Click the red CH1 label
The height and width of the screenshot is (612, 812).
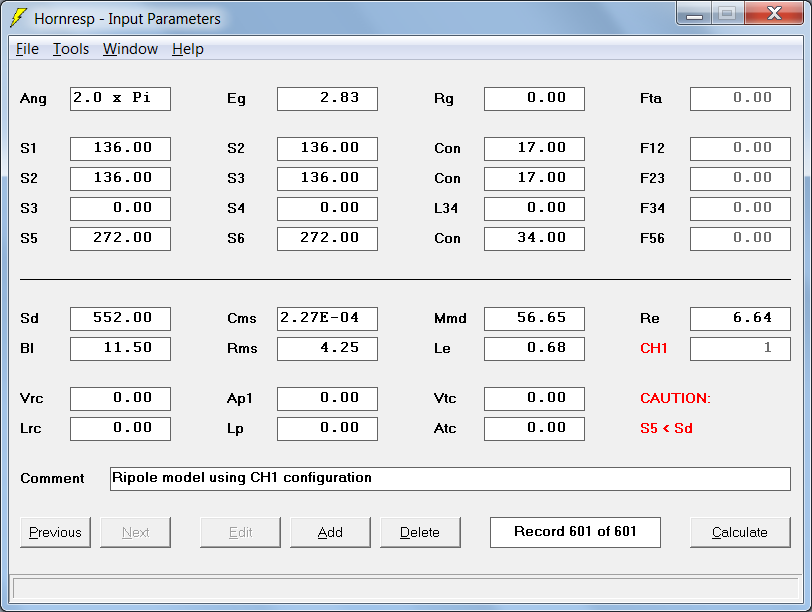coord(654,348)
